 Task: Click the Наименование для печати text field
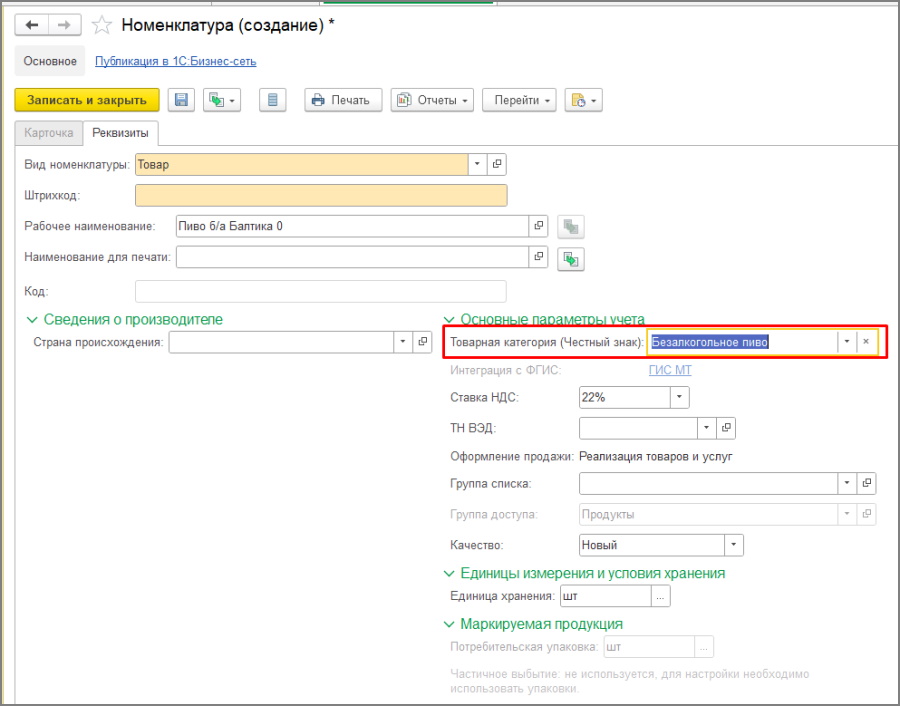(x=352, y=257)
